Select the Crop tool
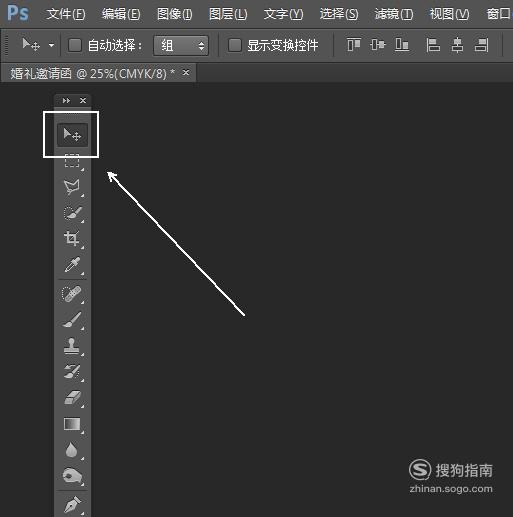The image size is (513, 517). (x=72, y=239)
